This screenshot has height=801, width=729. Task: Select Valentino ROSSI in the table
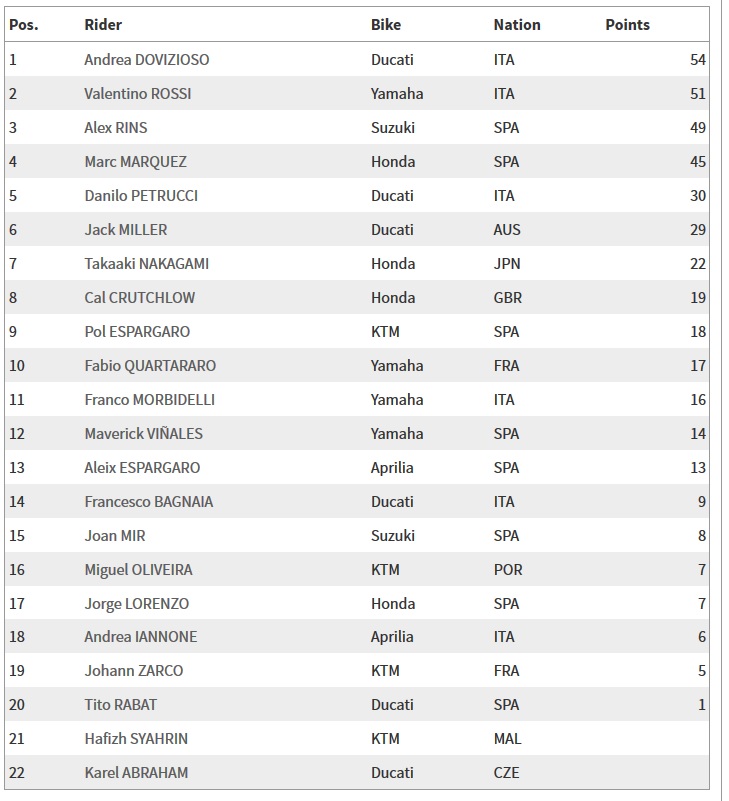[x=137, y=94]
